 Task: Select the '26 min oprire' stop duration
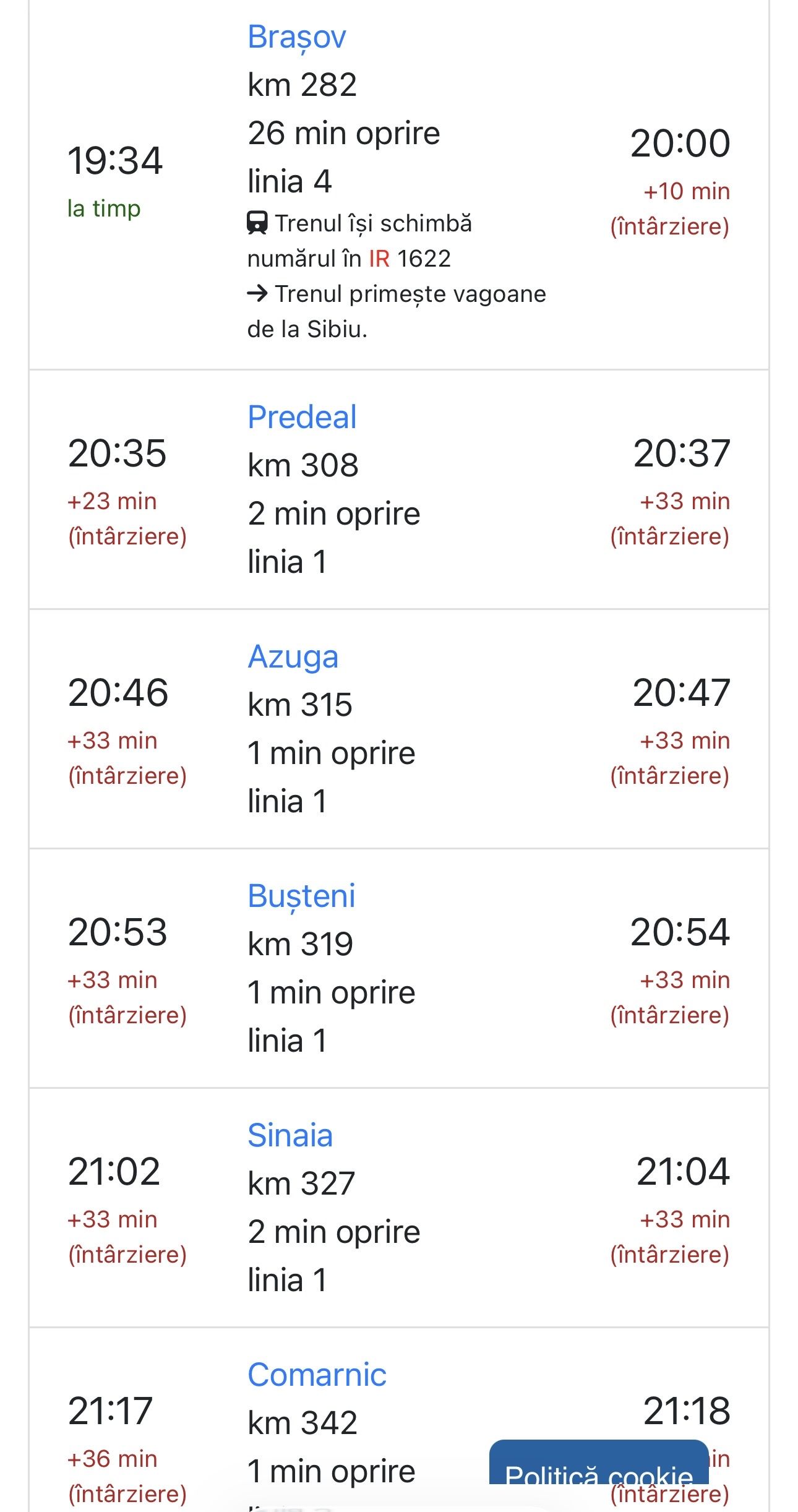343,134
